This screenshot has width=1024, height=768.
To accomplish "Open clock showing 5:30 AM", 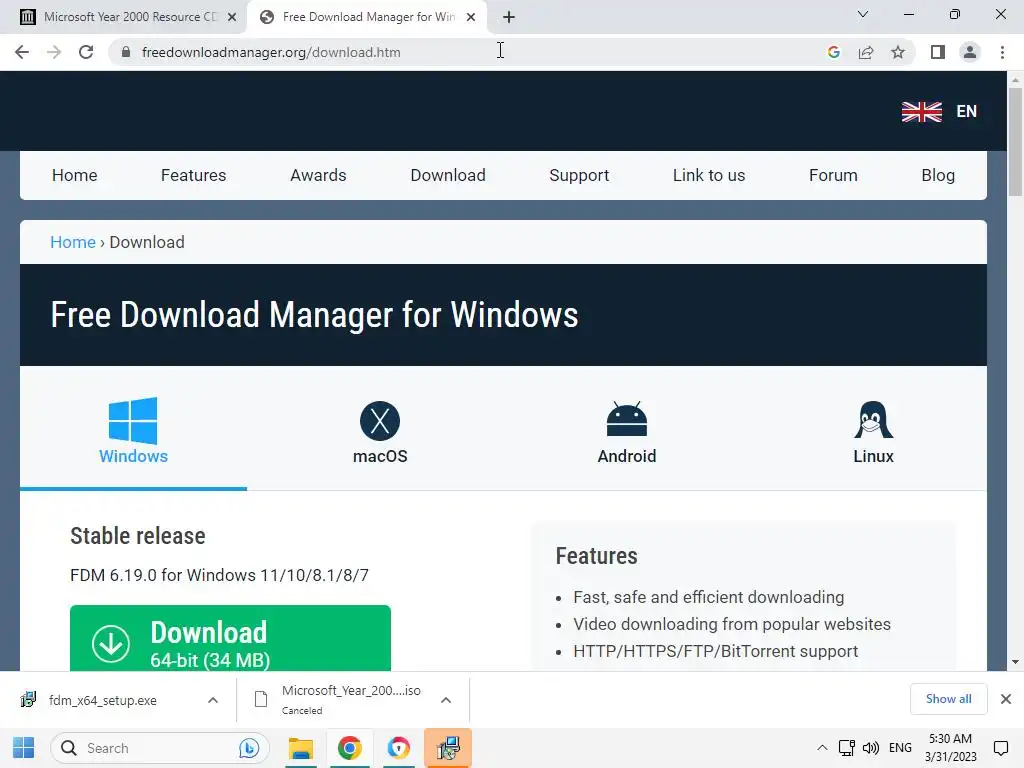I will tap(950, 748).
